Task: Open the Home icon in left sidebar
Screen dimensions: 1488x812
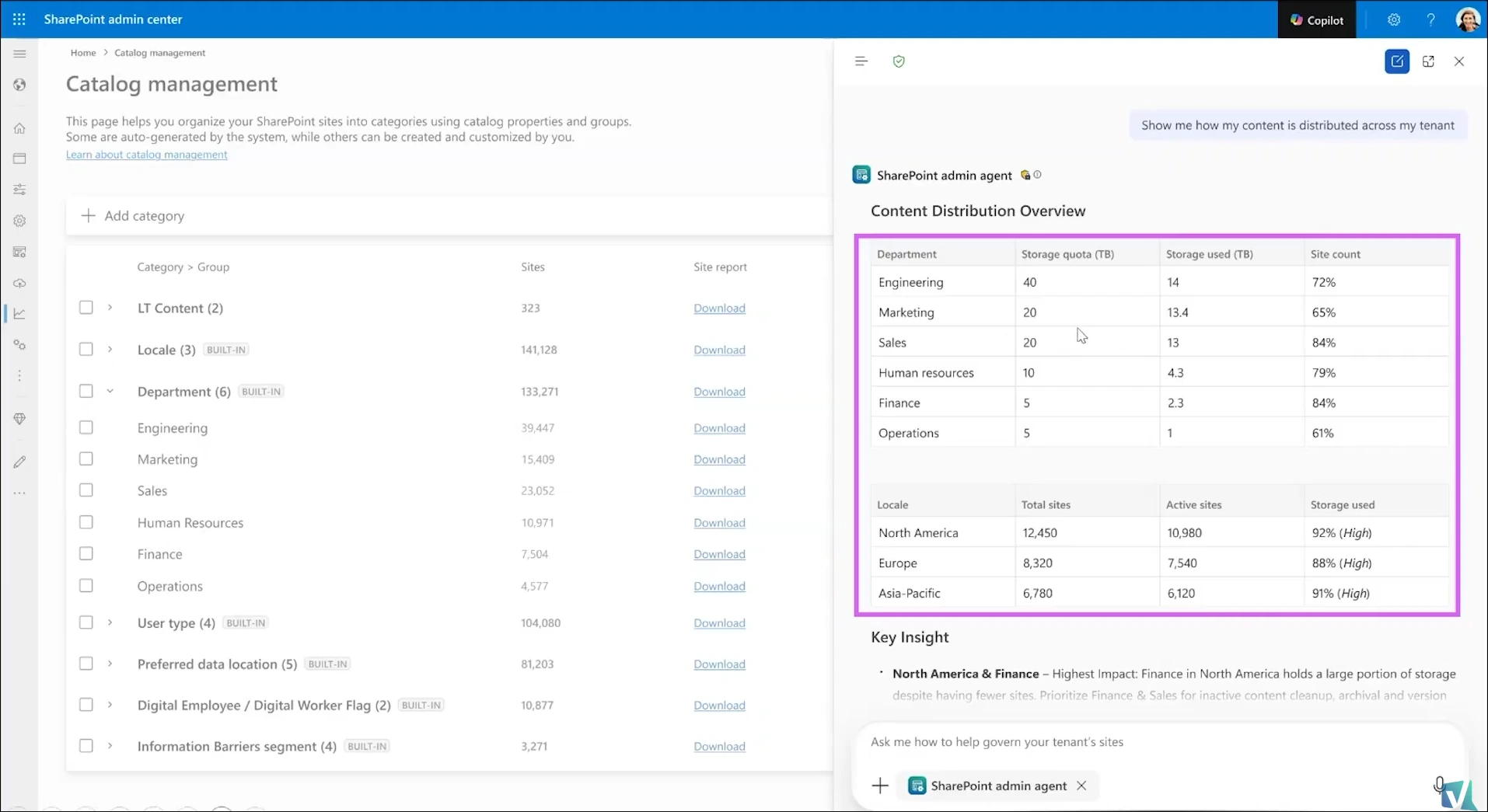Action: point(19,128)
